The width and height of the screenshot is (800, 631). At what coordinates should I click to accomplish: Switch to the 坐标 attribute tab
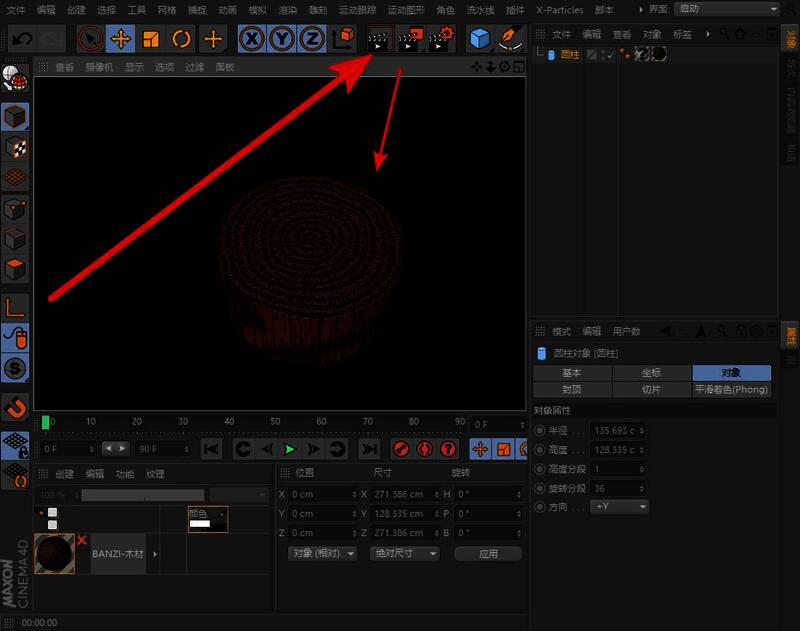coord(651,373)
